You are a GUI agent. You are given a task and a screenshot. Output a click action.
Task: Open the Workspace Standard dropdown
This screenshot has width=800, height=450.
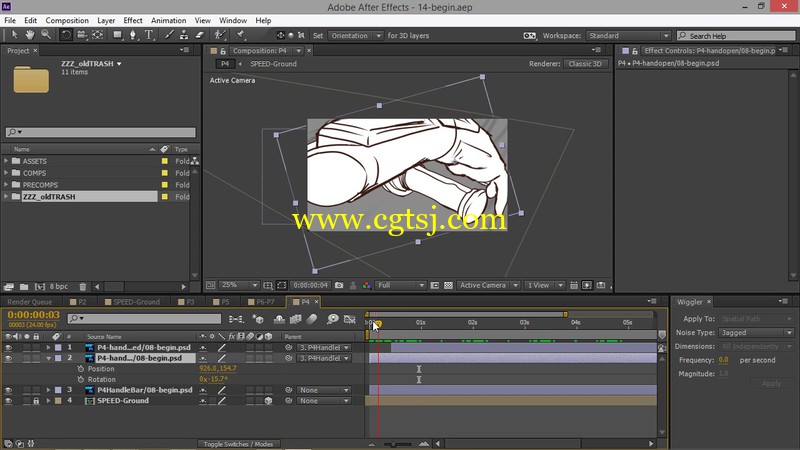tap(628, 36)
